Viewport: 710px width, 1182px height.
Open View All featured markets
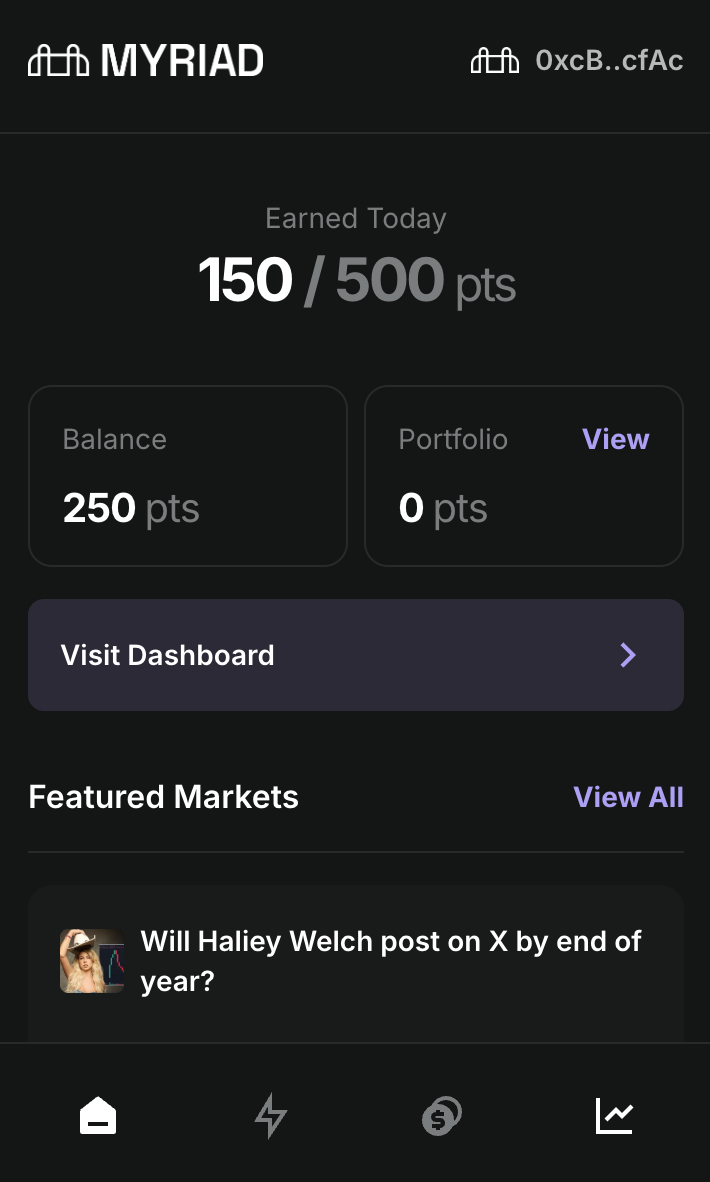[628, 797]
